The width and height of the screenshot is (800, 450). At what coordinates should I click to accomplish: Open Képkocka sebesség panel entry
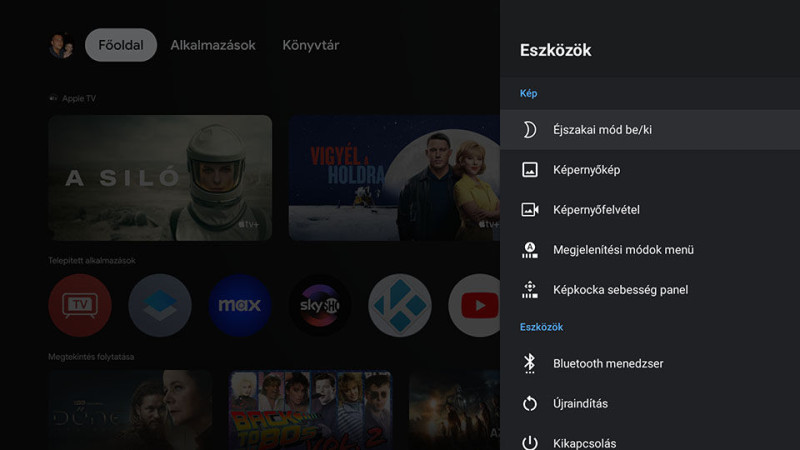coord(650,290)
